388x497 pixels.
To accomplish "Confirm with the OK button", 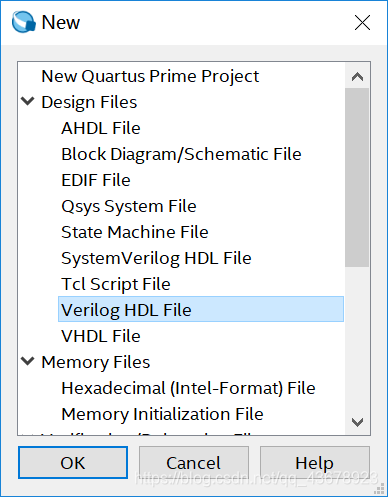I will pos(73,463).
